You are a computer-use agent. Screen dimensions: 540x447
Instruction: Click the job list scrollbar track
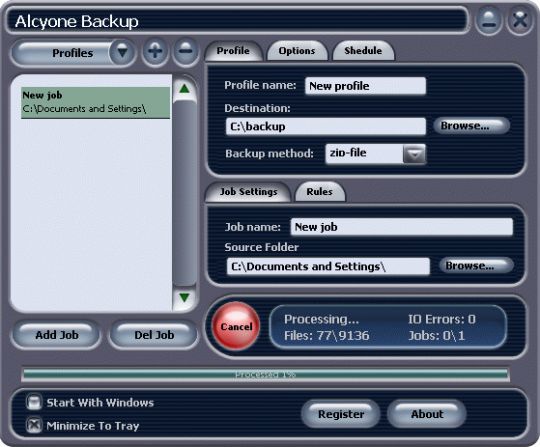(185, 193)
